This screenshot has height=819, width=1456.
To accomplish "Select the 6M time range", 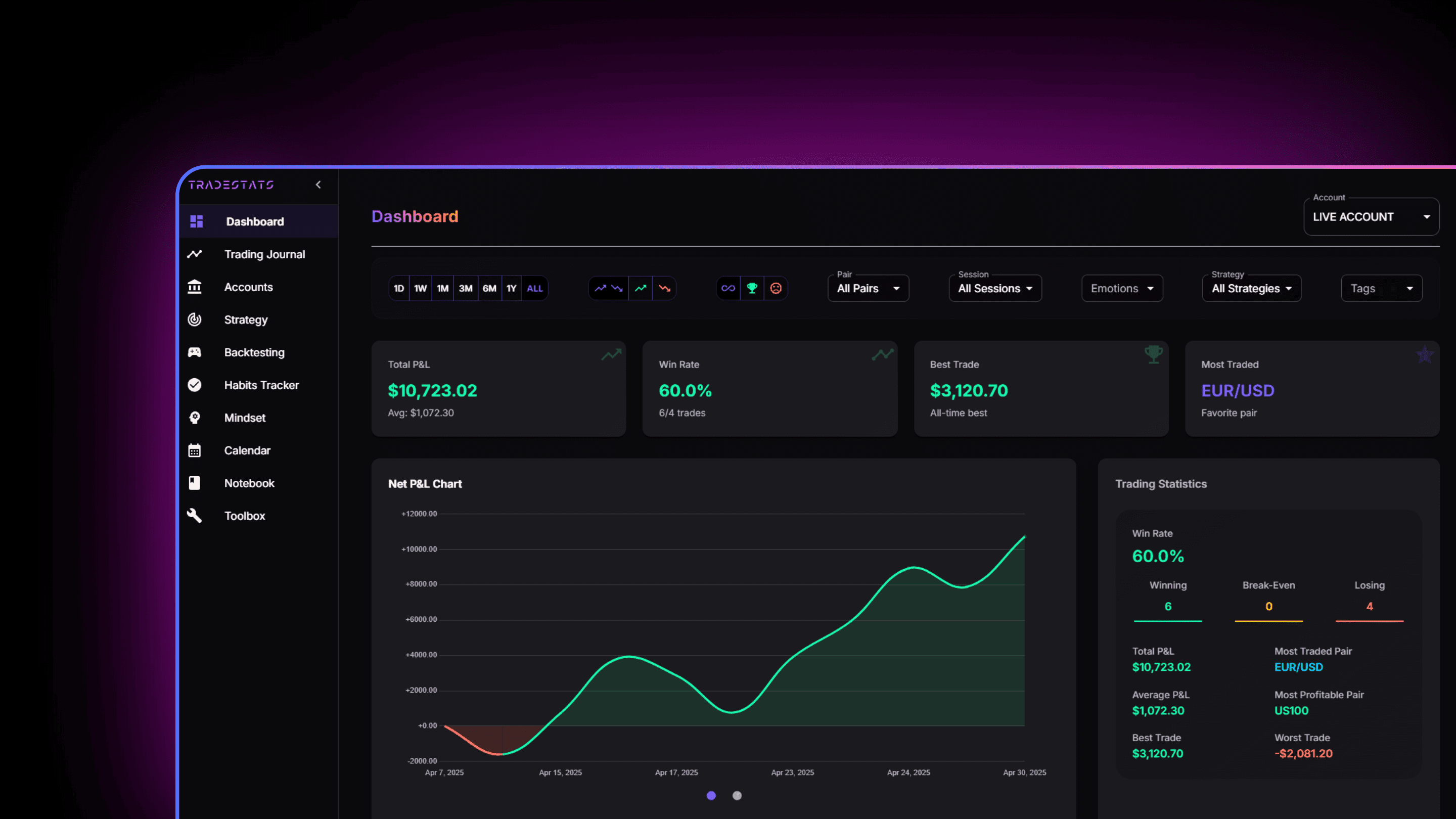I will point(489,288).
